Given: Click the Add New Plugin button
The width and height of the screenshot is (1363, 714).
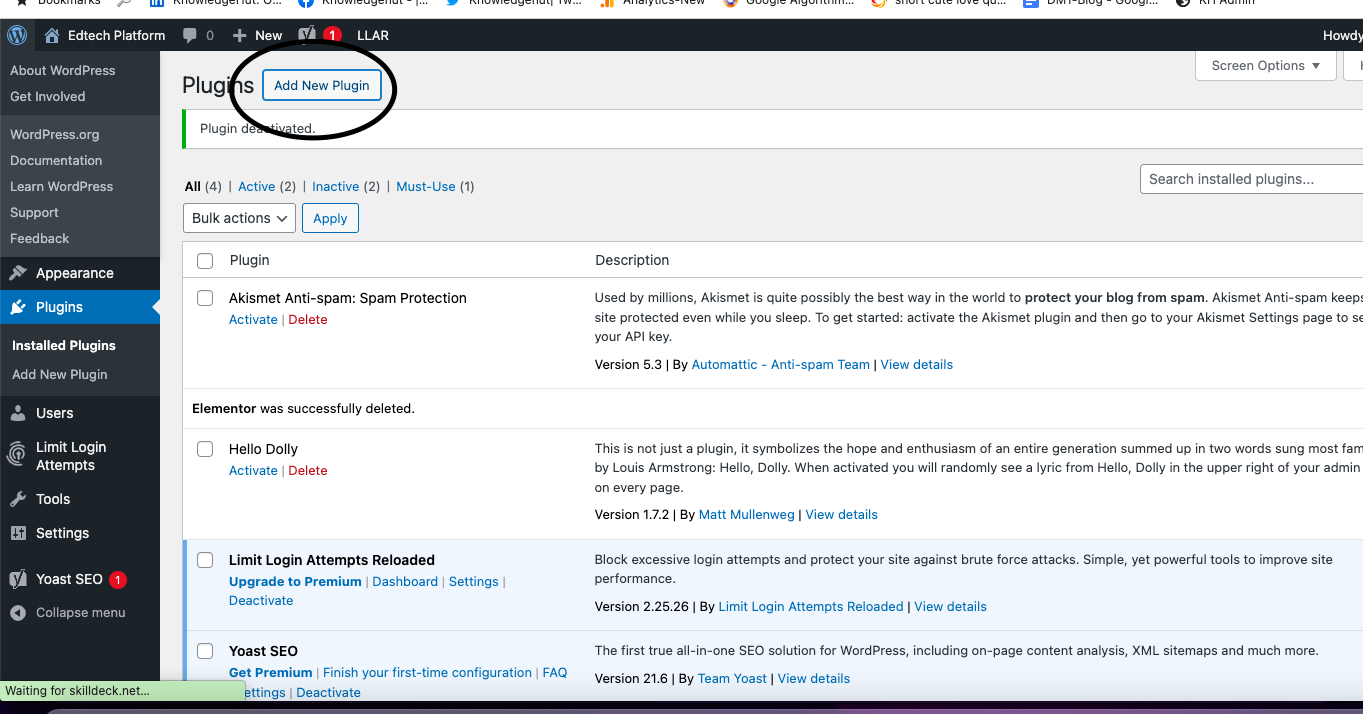Looking at the screenshot, I should pos(322,85).
